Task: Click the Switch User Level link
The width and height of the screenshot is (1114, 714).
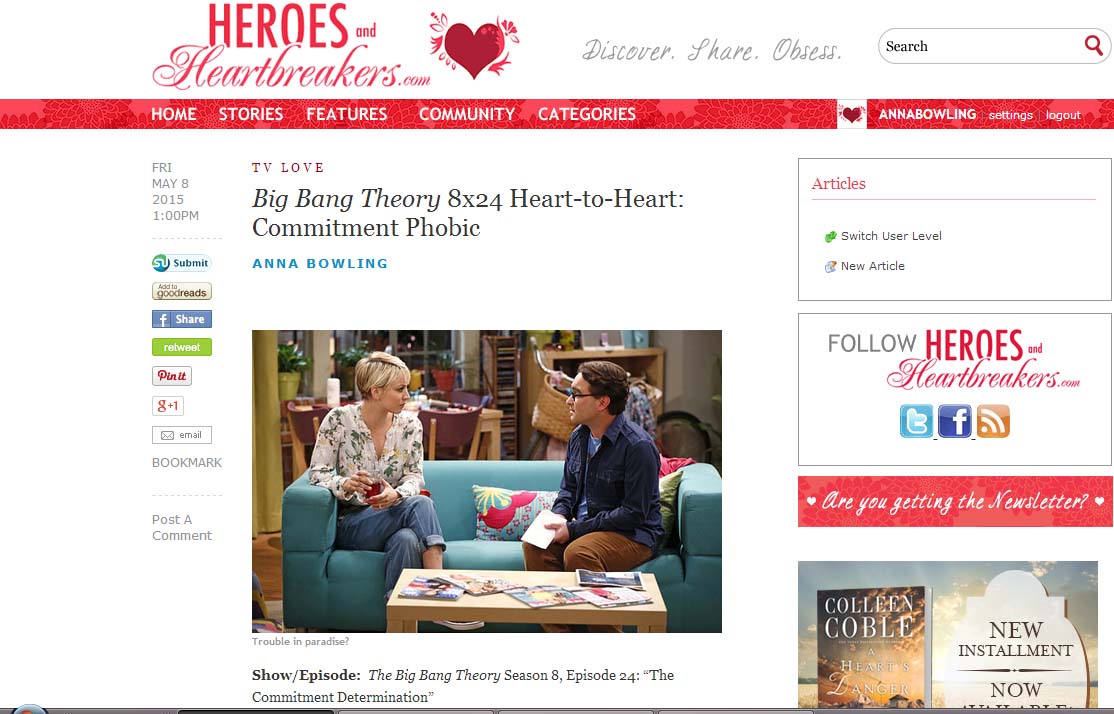Action: (891, 236)
